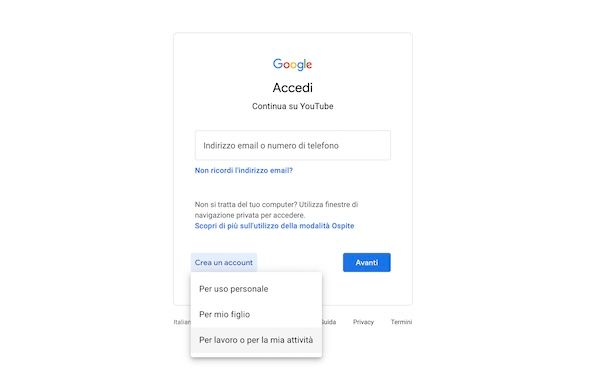
Task: Click the 'Accedi' heading text
Action: (x=293, y=88)
